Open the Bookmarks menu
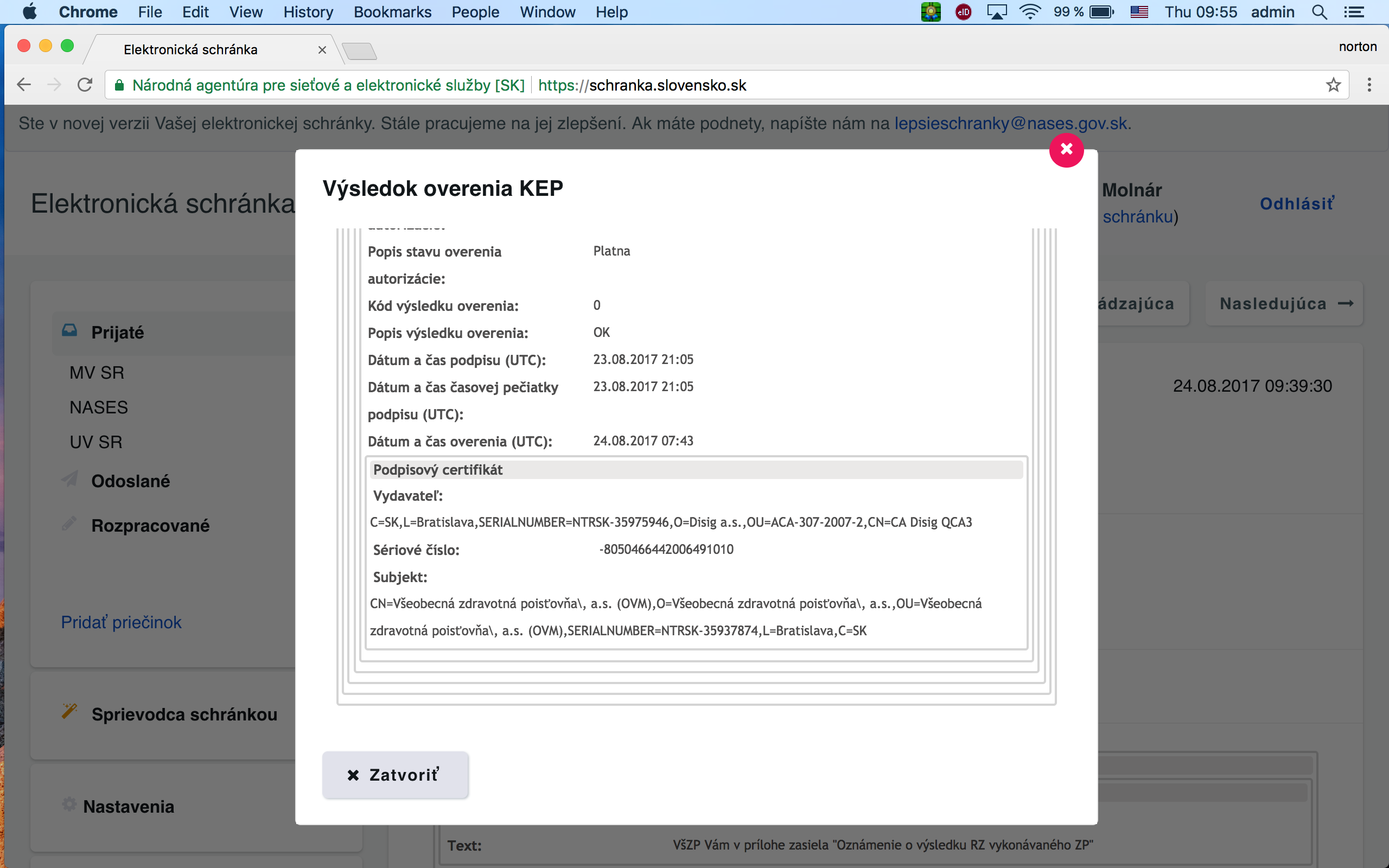Viewport: 1389px width, 868px height. [392, 12]
